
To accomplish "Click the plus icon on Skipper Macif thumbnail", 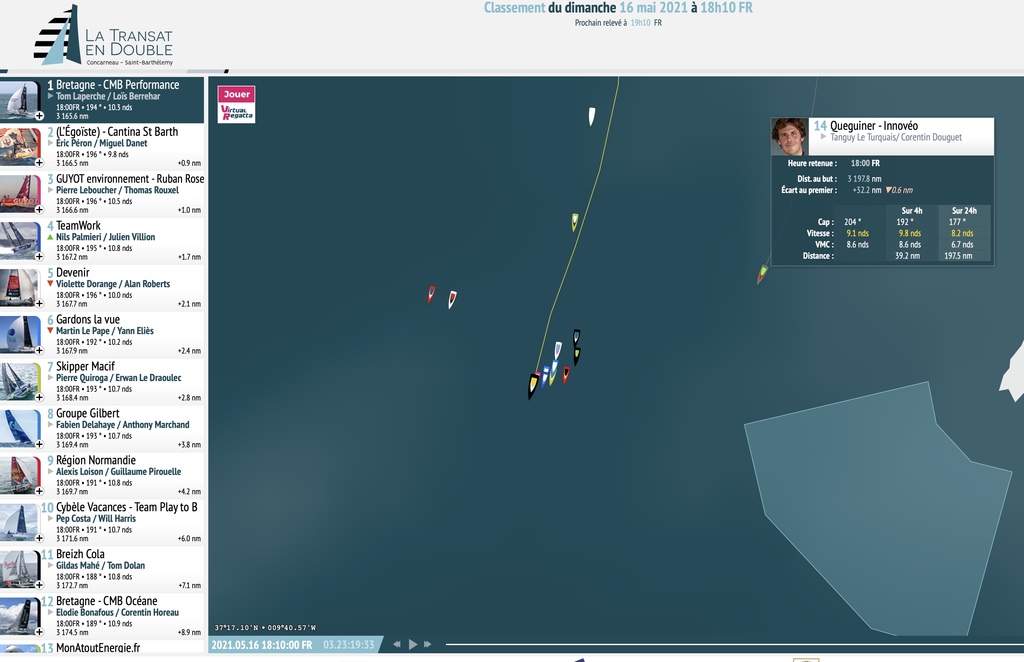I will pos(39,398).
